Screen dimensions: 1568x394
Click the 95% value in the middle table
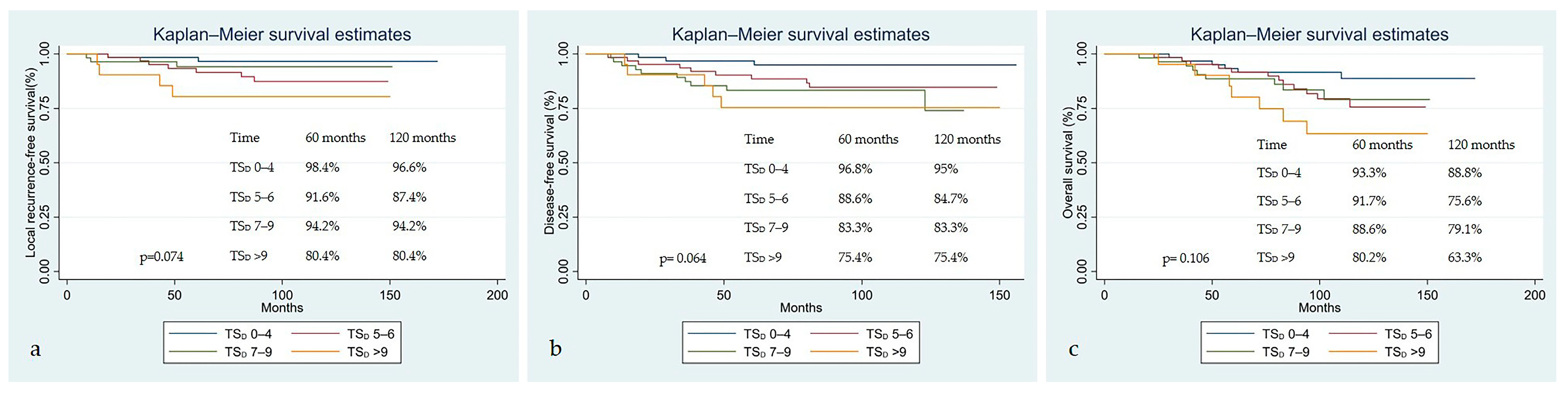point(945,169)
